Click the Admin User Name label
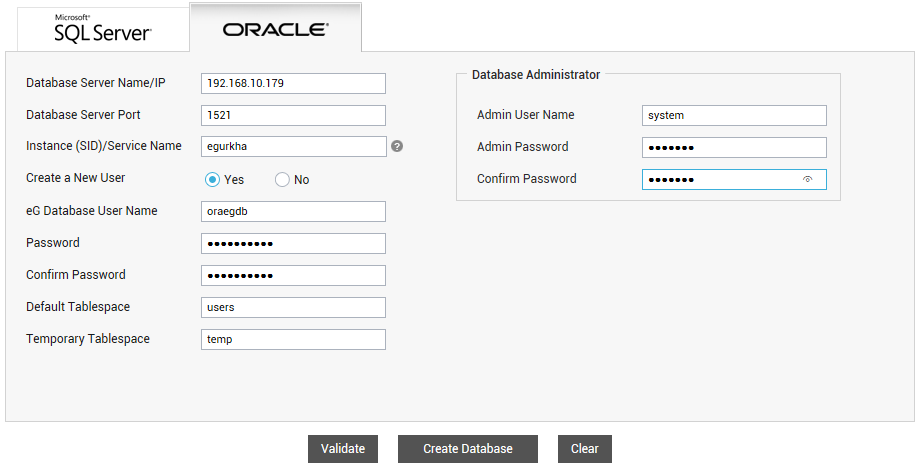This screenshot has height=475, width=920. click(526, 114)
